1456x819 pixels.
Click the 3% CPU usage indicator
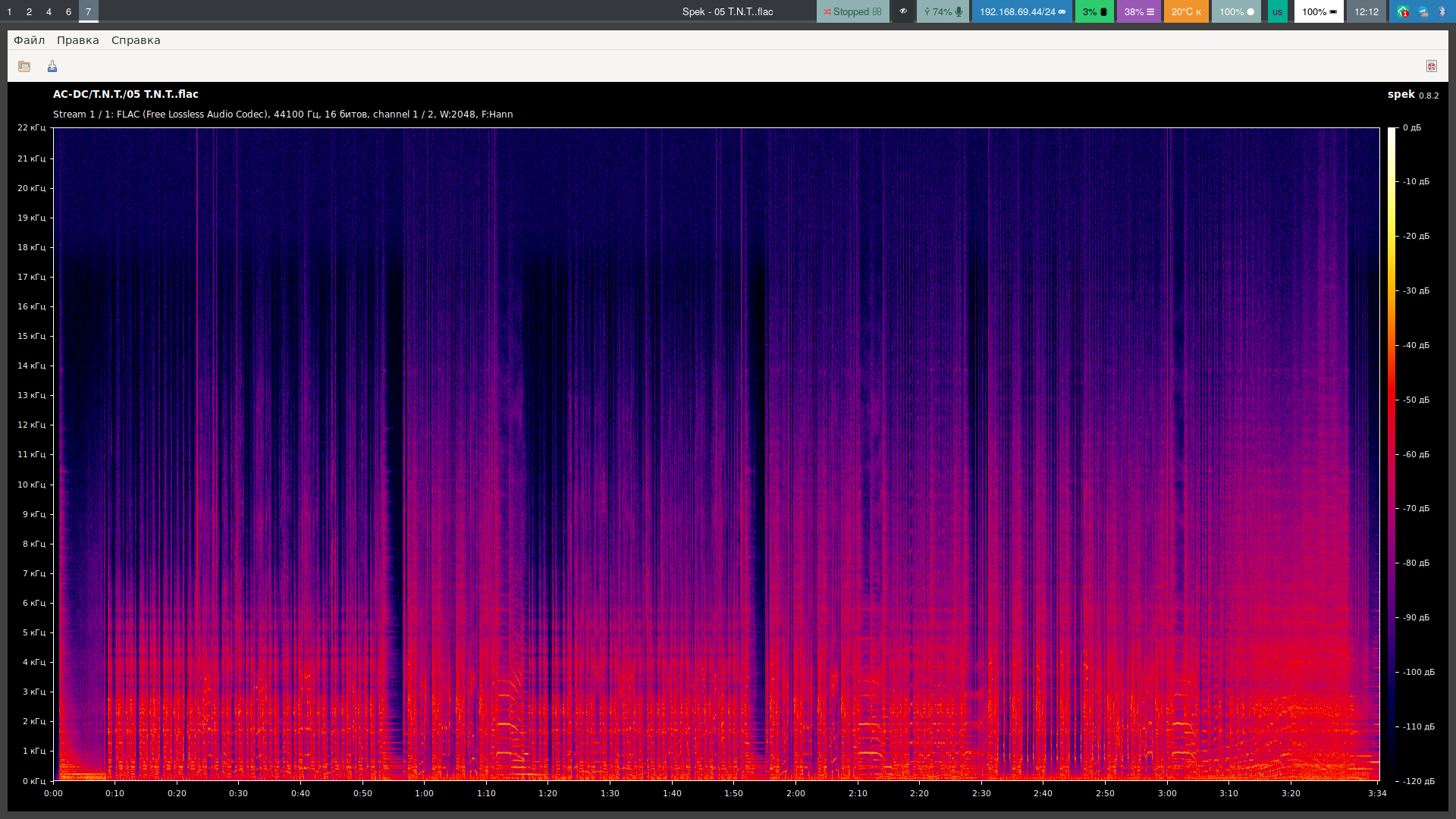point(1094,11)
